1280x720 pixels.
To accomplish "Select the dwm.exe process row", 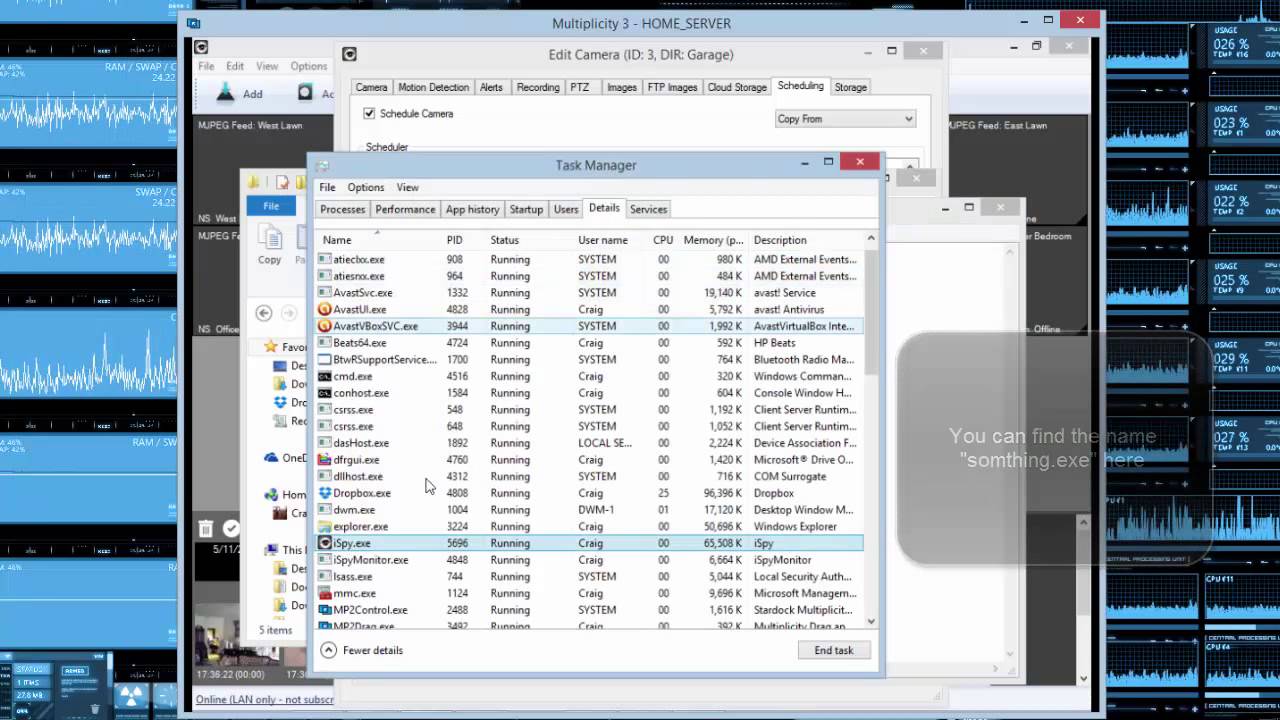I will tap(589, 509).
